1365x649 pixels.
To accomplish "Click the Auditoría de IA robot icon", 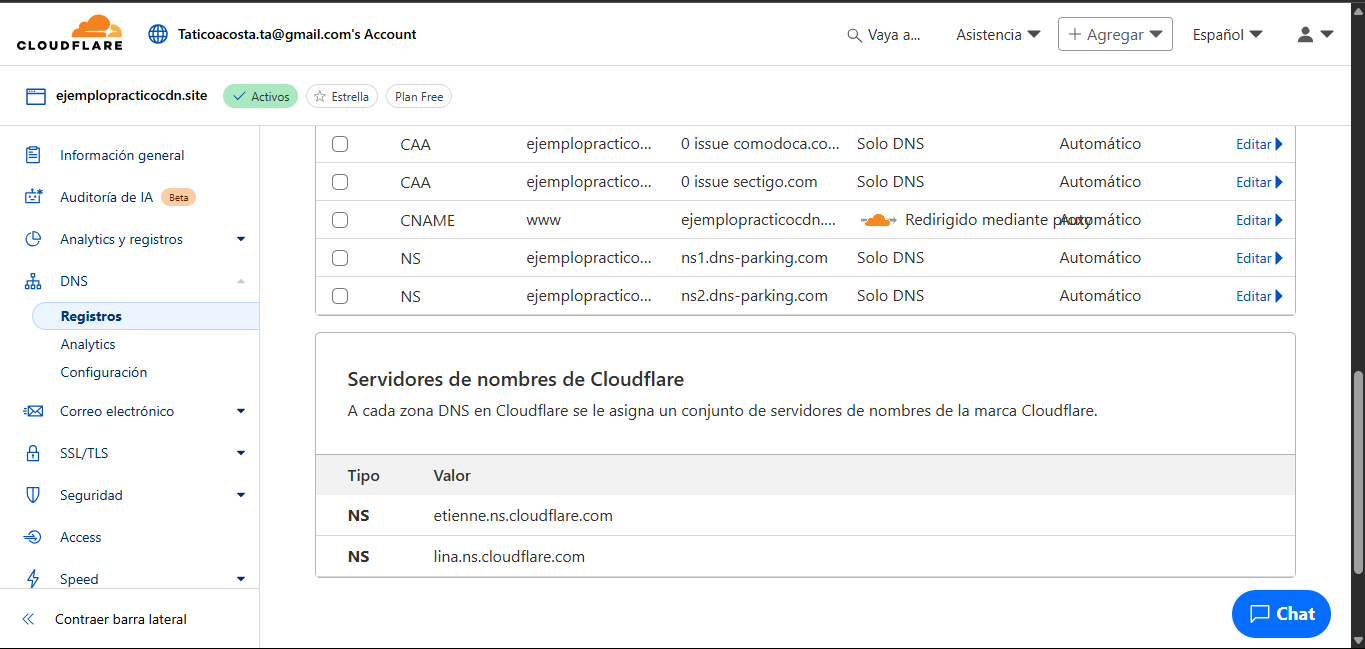I will click(x=33, y=197).
